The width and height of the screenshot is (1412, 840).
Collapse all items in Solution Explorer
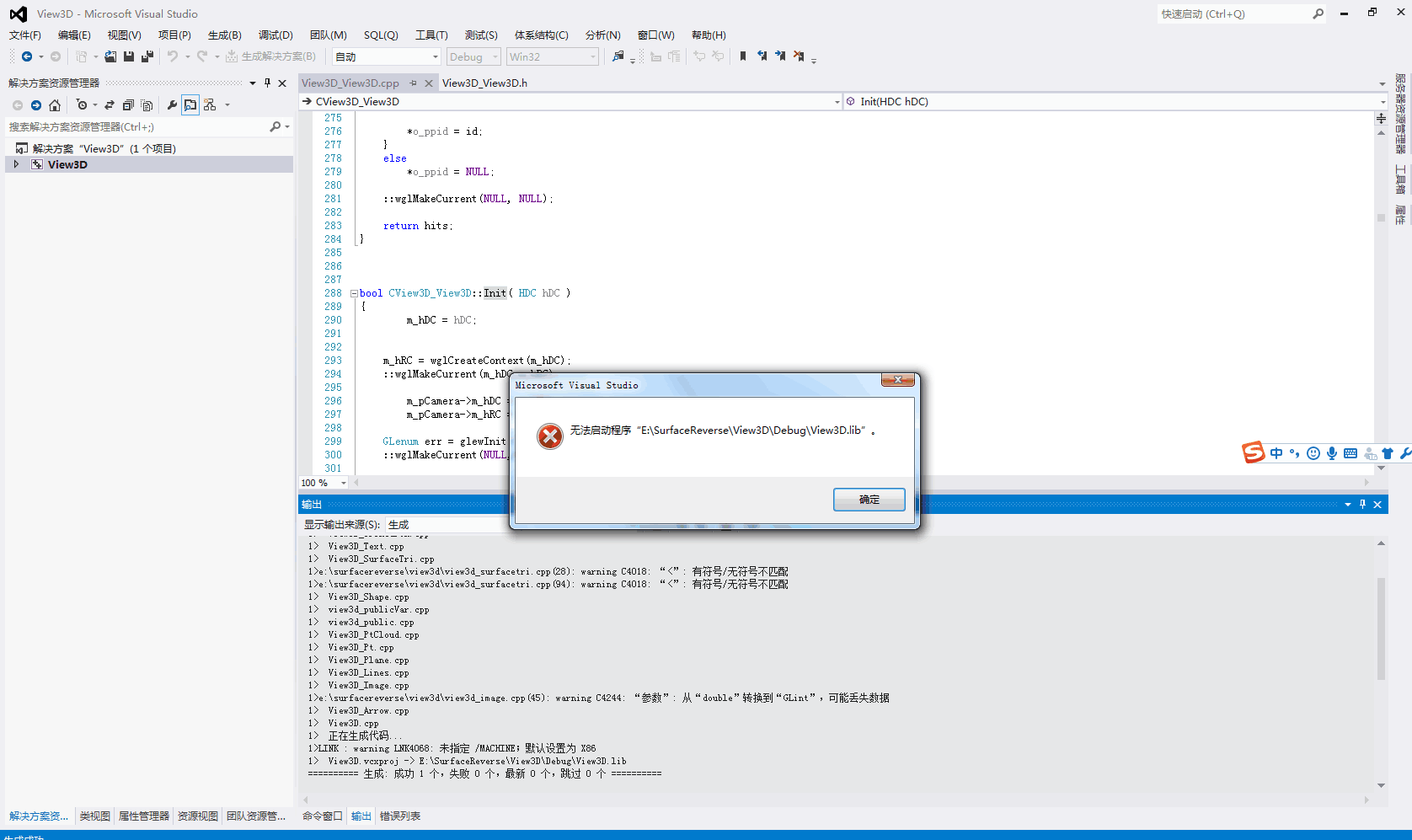point(128,105)
